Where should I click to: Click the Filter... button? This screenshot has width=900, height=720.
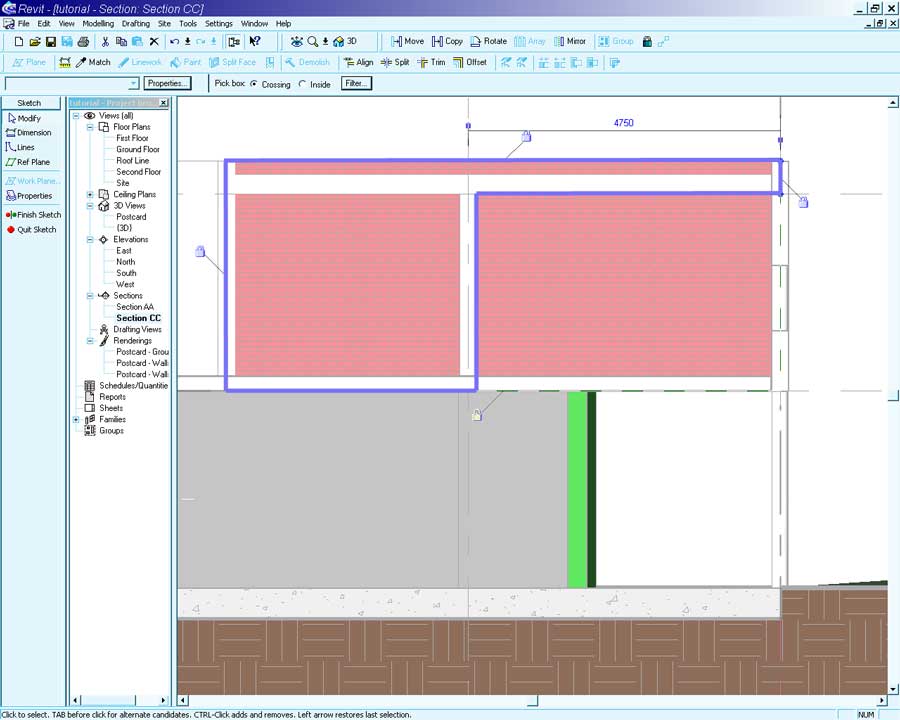pyautogui.click(x=355, y=84)
